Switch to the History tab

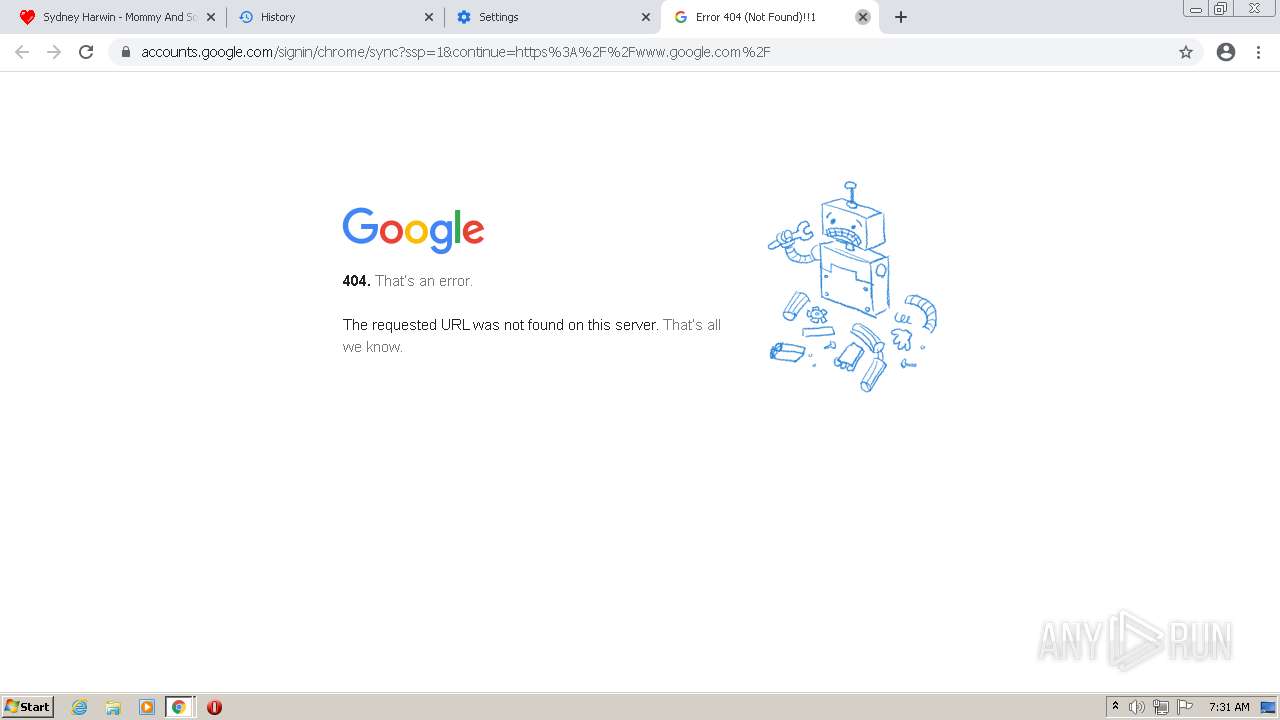[335, 17]
